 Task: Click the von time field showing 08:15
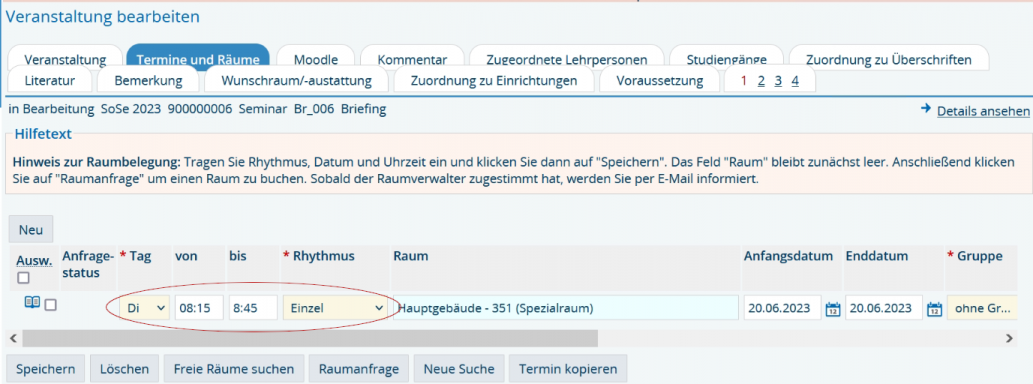(199, 308)
